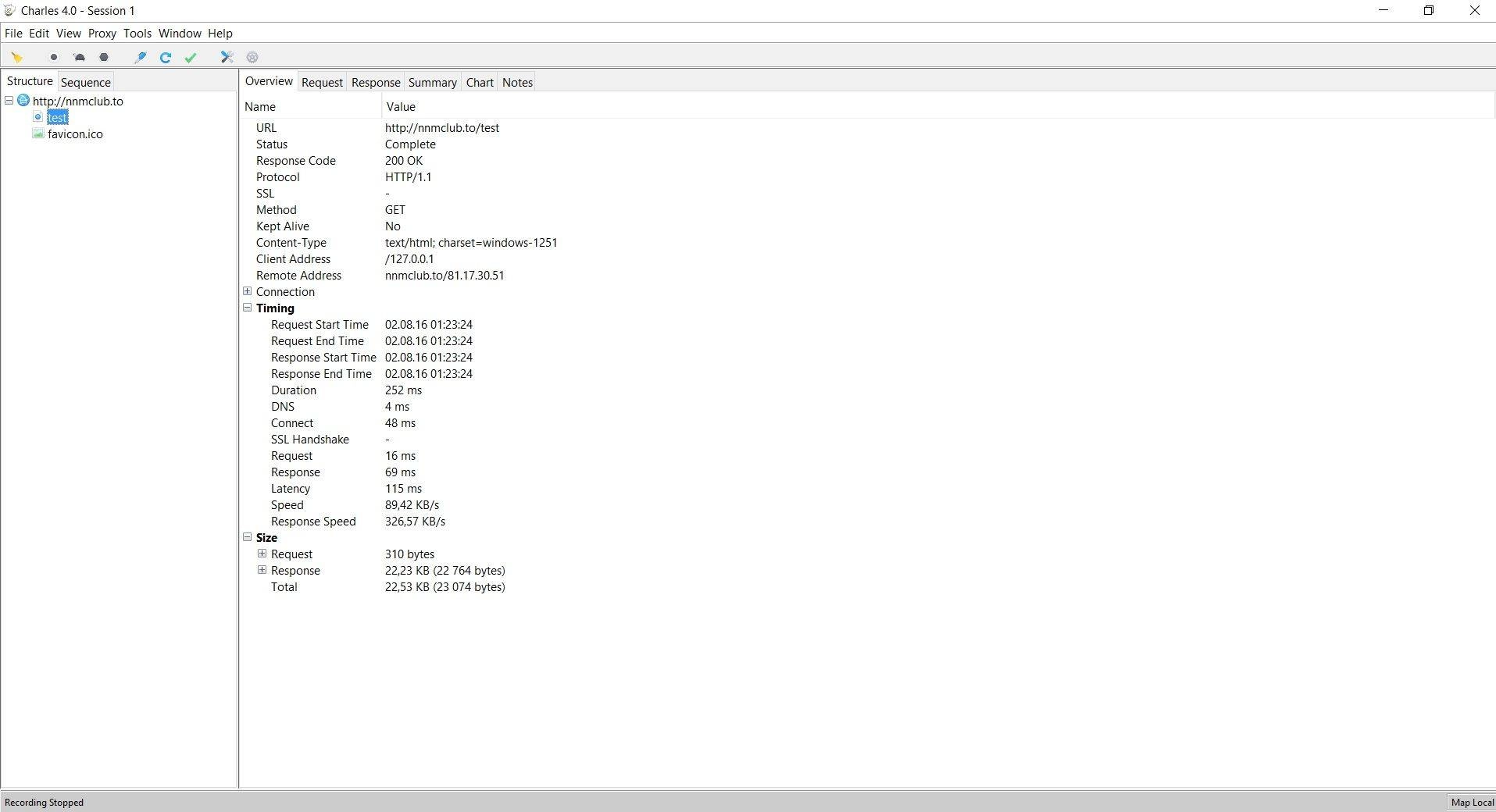Switch to the Structure tab

click(30, 81)
